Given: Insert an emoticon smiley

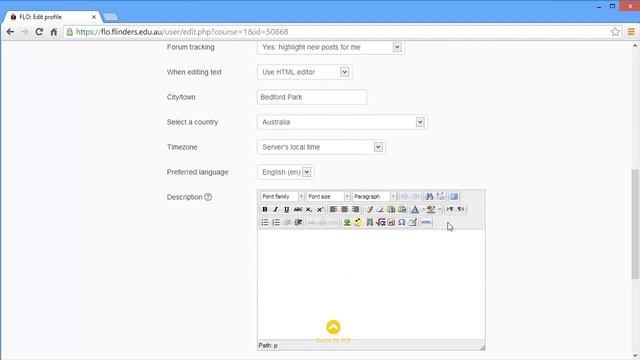Looking at the screenshot, I should (358, 222).
